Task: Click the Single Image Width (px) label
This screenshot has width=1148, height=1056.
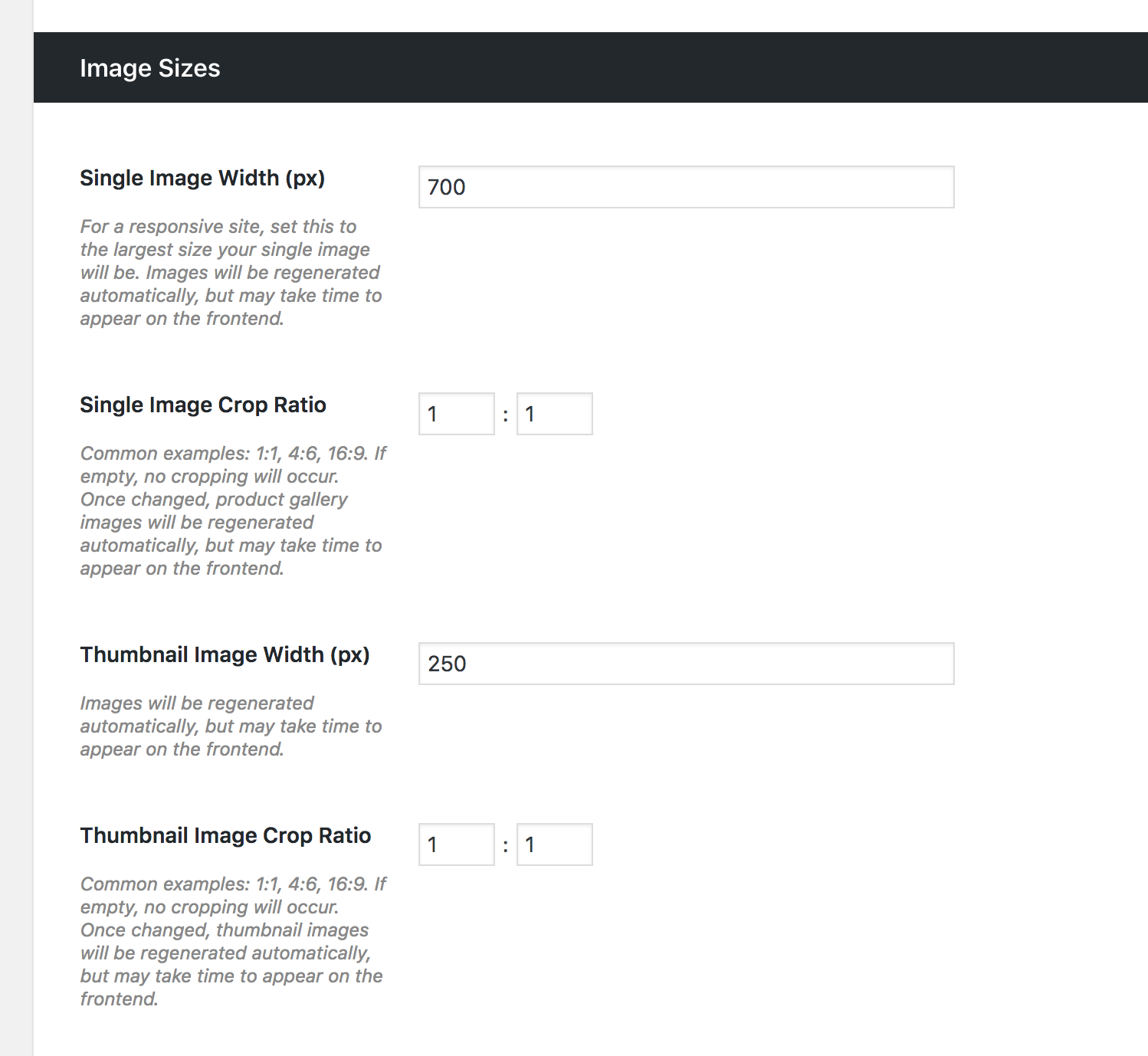Action: pos(202,178)
